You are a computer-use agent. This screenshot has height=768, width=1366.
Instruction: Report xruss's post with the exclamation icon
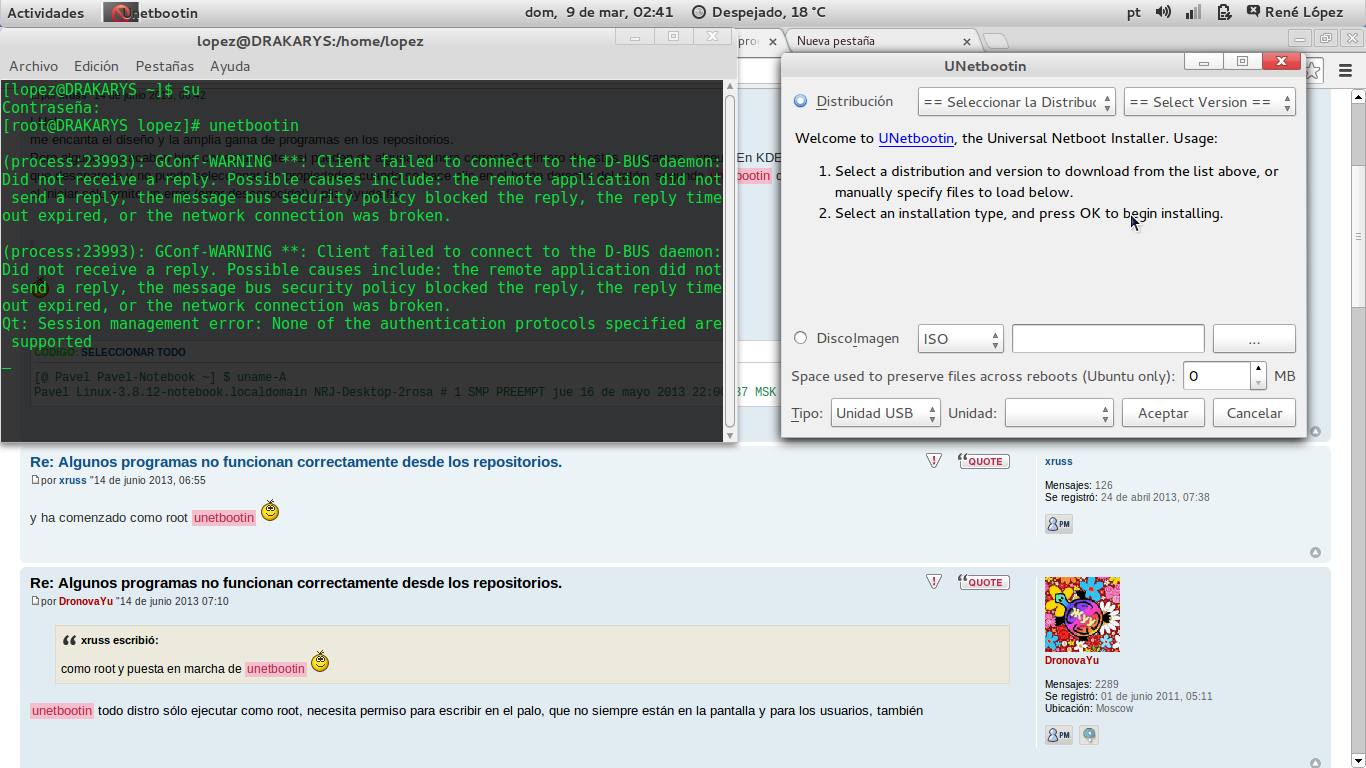click(933, 461)
